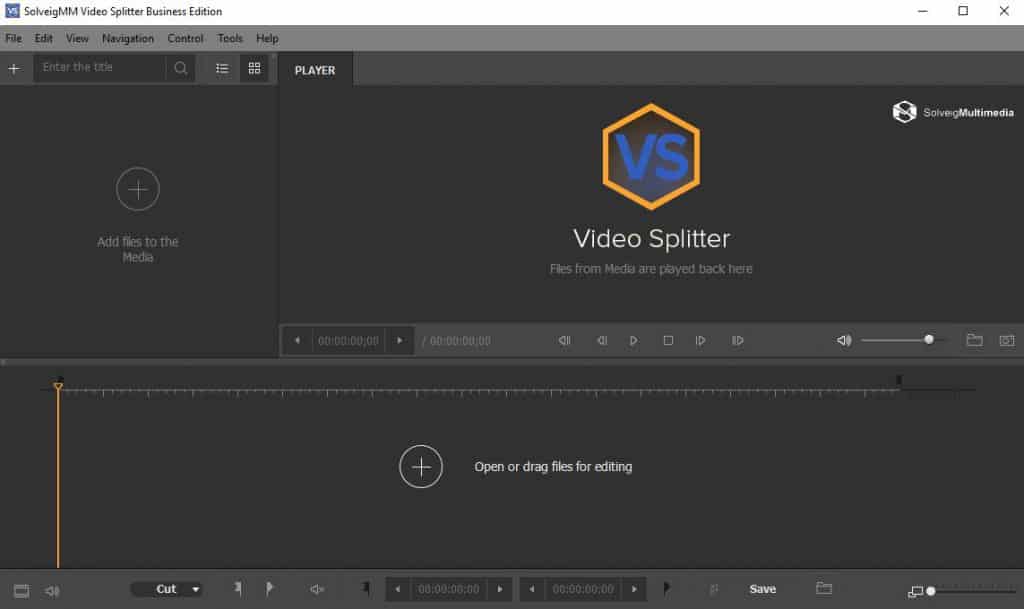Toggle the timeline audio track speaker icon

coord(52,591)
